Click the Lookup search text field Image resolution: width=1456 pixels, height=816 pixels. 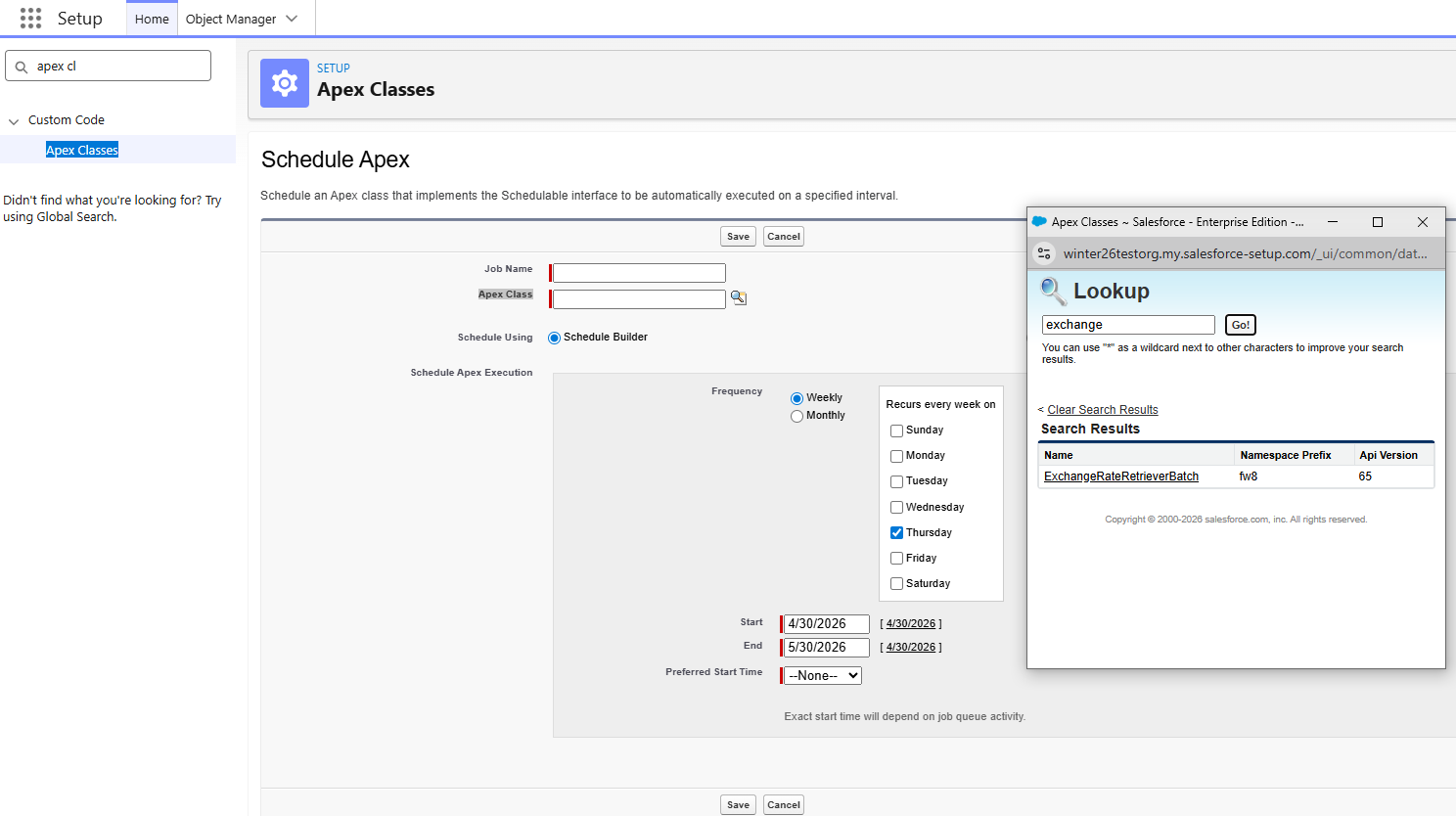[x=1128, y=325]
